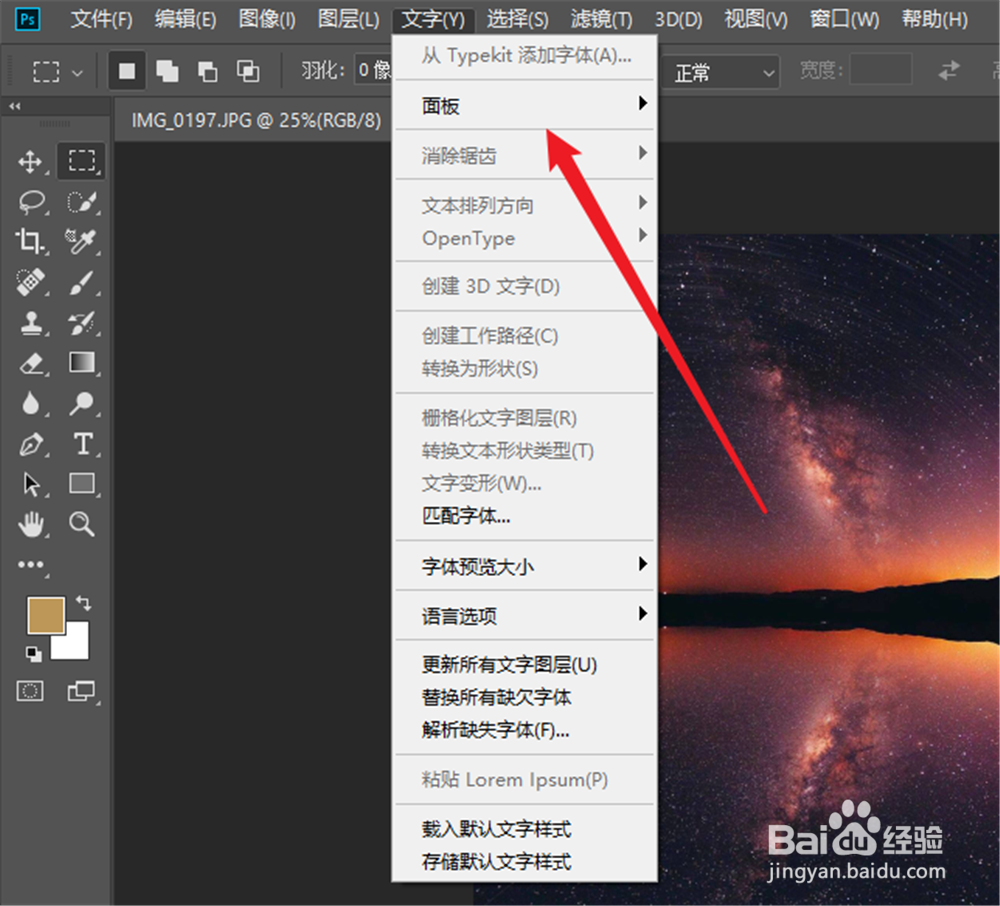Choose Subtract from Selection mode
The image size is (1000, 906).
pos(208,71)
